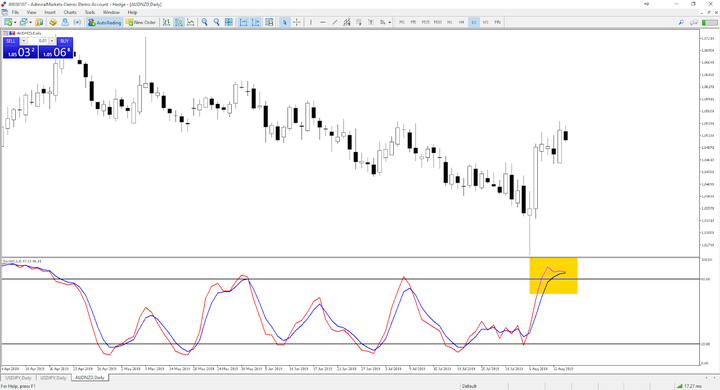Click the BUY button on trading panel
This screenshot has width=720, height=390.
point(64,41)
